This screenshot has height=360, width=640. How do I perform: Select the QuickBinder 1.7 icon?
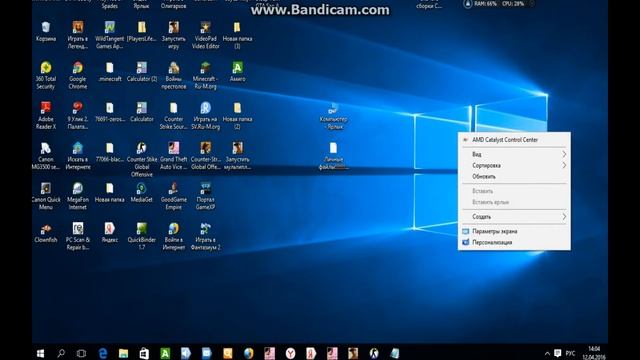tap(142, 236)
